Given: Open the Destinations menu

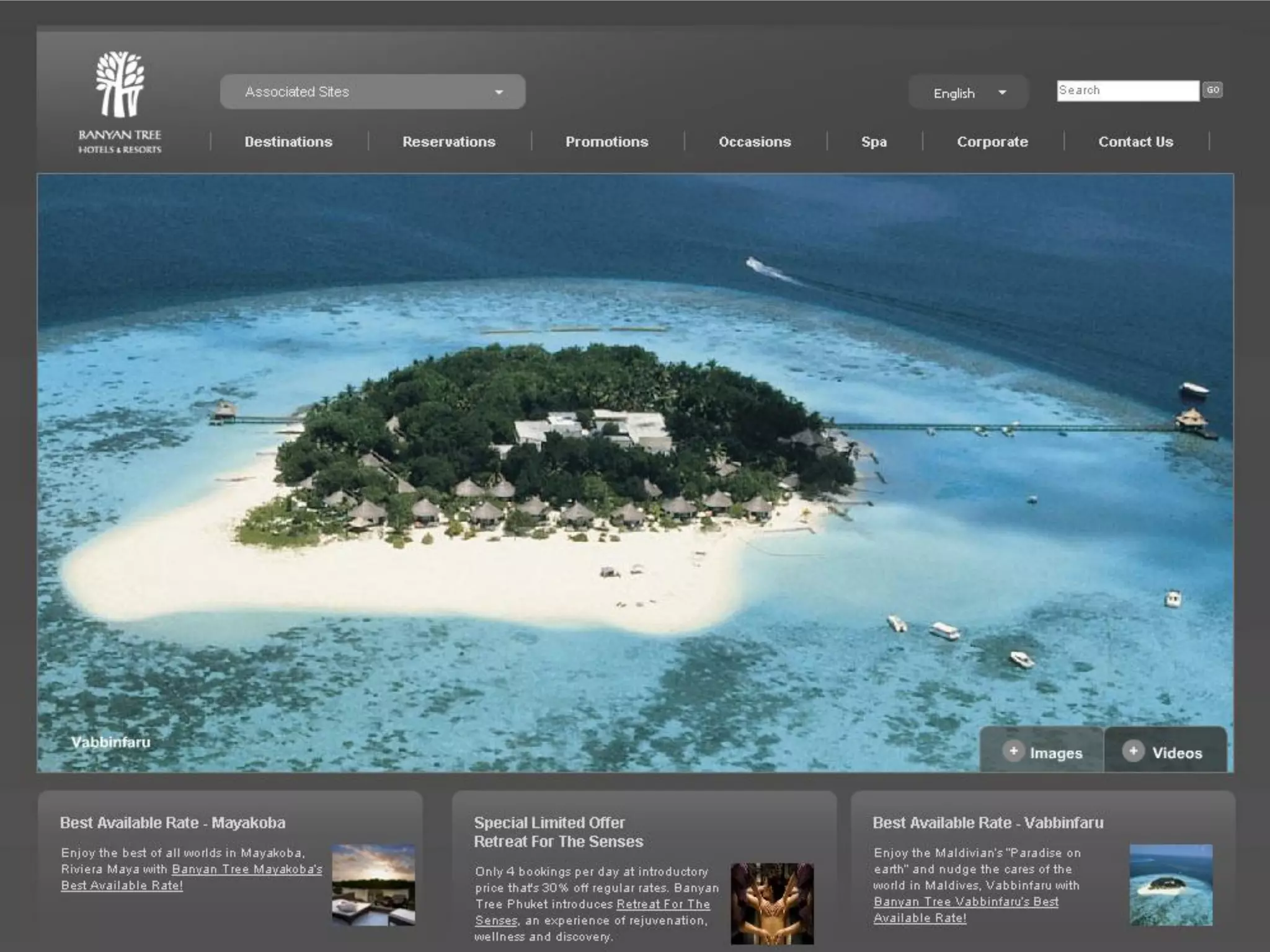Looking at the screenshot, I should [288, 142].
